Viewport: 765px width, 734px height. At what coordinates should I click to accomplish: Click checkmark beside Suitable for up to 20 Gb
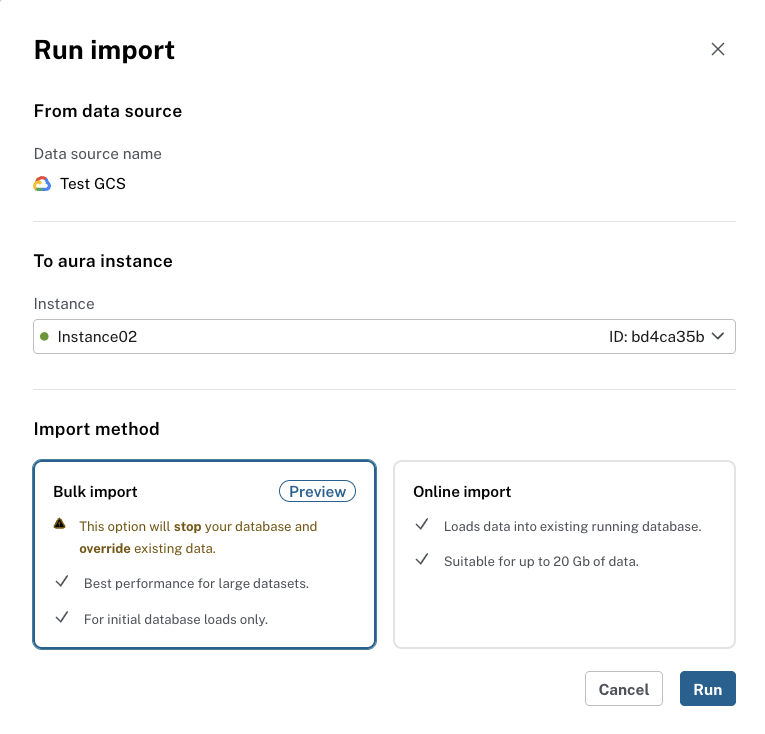click(x=422, y=559)
